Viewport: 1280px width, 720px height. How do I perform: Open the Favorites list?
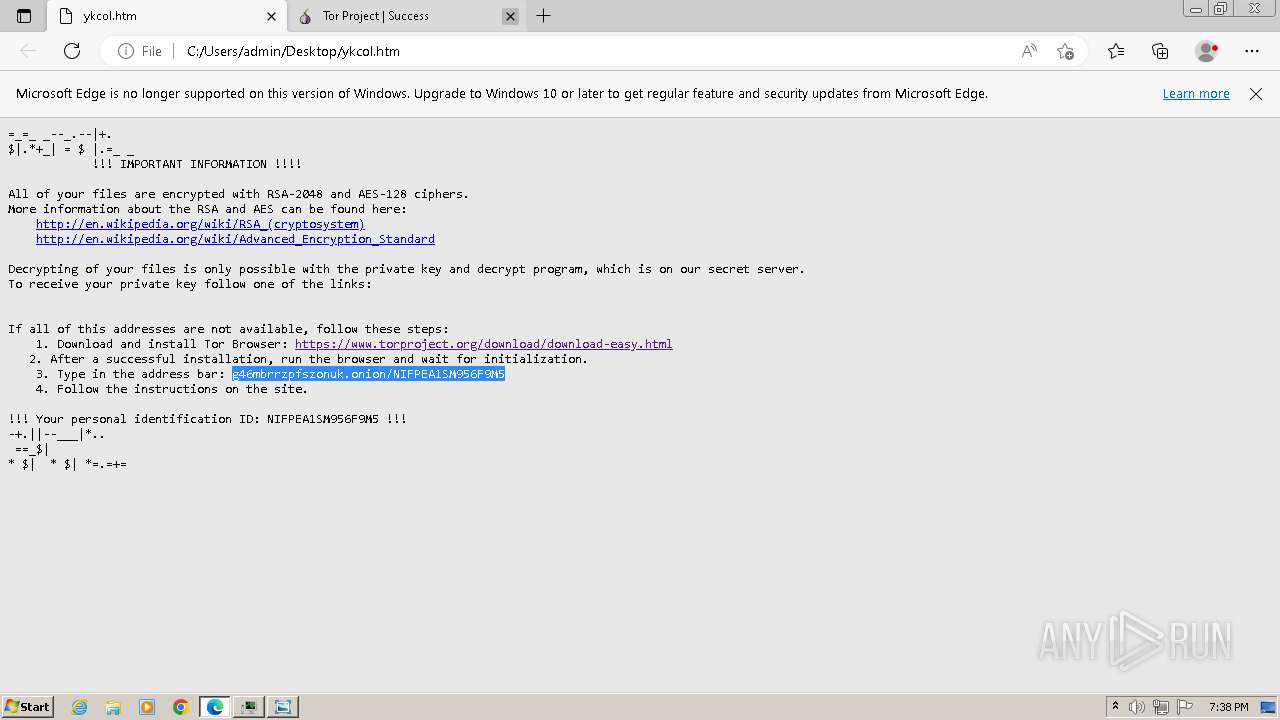1116,51
